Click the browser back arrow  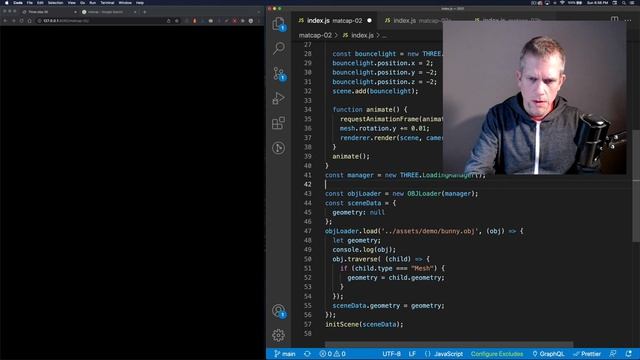tap(5, 20)
